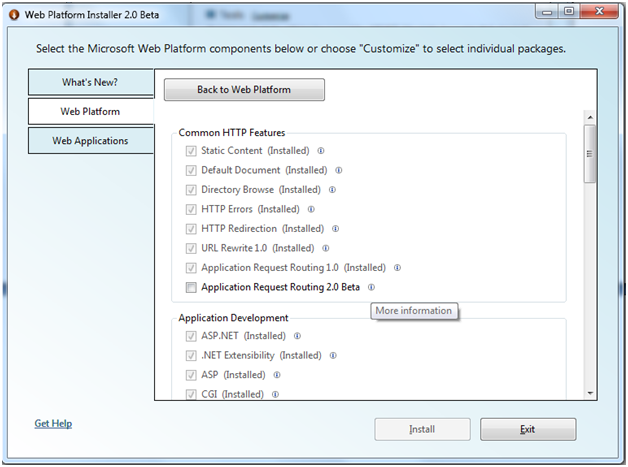Check Application Request Routing 2.0 Beta
The image size is (628, 467).
(191, 287)
